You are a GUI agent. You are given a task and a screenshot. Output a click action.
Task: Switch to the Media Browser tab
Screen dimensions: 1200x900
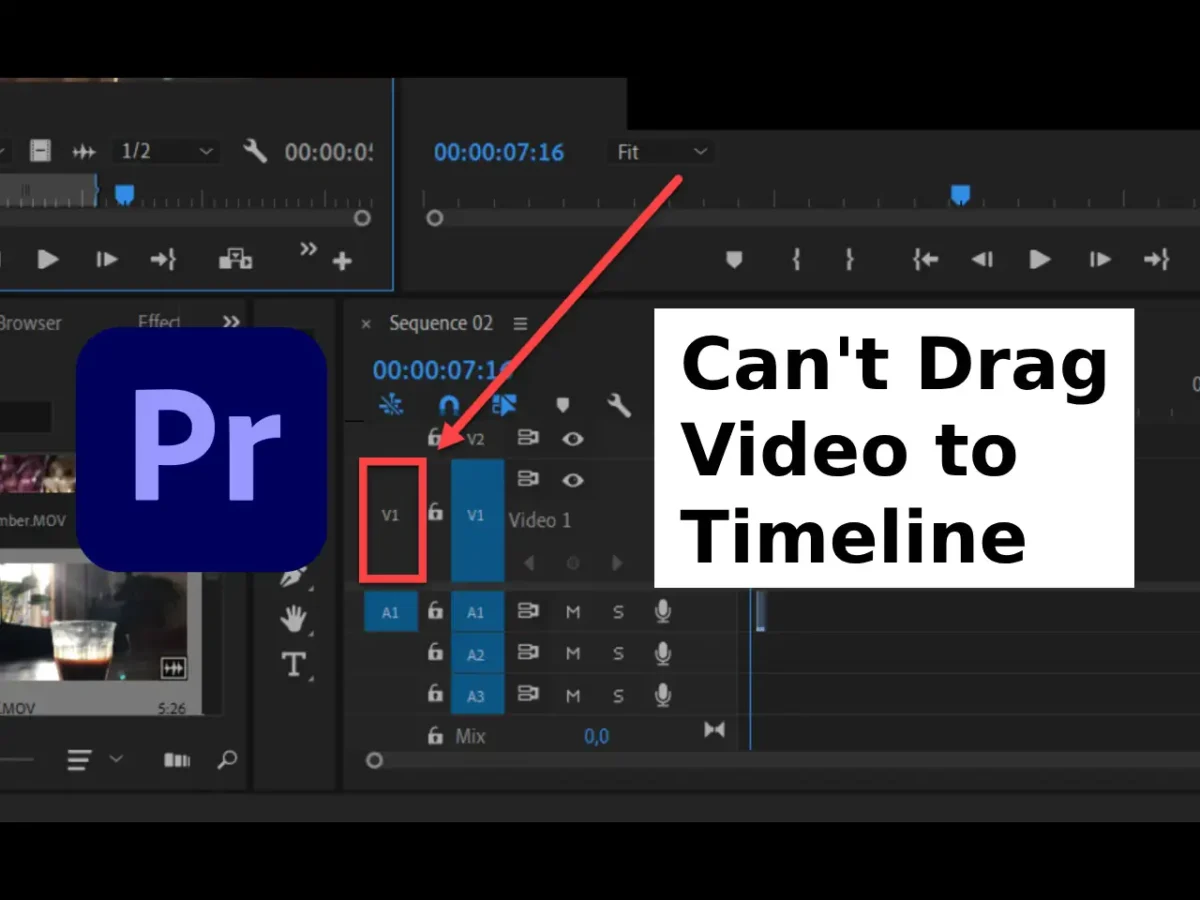coord(30,322)
